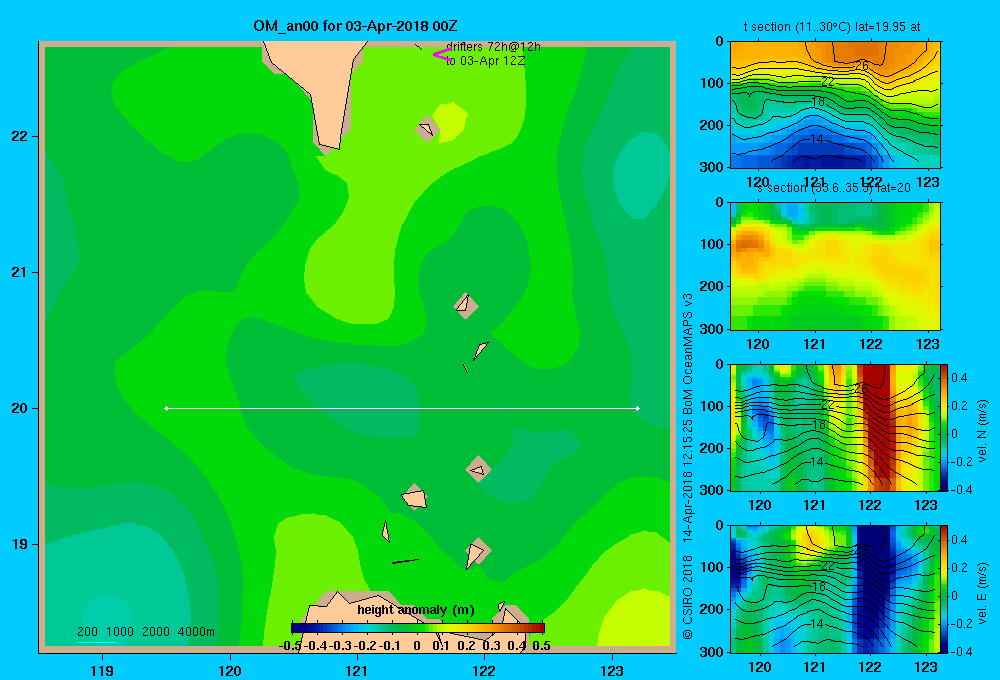Screen dimensions: 1000x680
Task: Click the 'vel. N (m/s)' axis label
Action: [983, 431]
